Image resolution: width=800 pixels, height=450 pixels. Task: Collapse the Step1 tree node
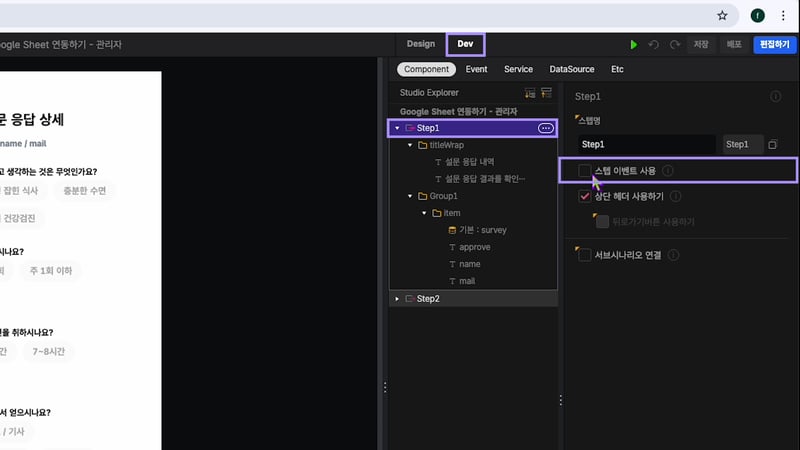pos(397,128)
